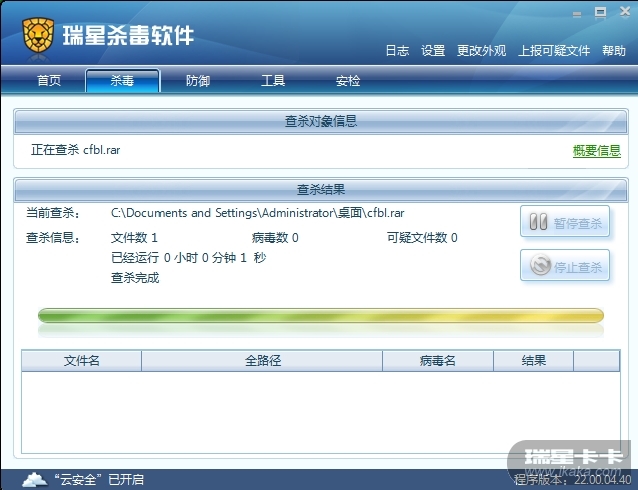Minimize the antivirus window
This screenshot has width=638, height=490.
[577, 14]
